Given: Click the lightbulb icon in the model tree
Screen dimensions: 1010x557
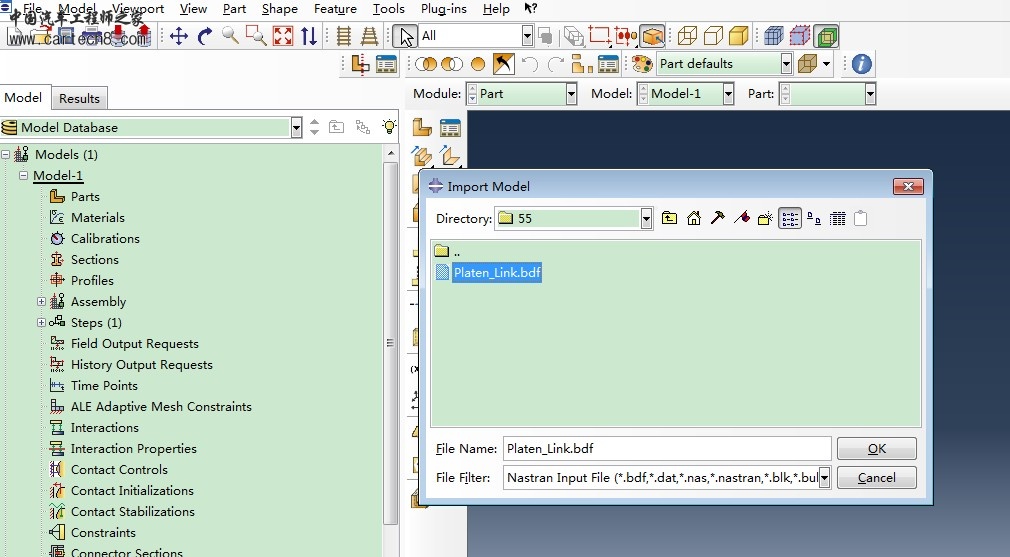Looking at the screenshot, I should tap(389, 127).
